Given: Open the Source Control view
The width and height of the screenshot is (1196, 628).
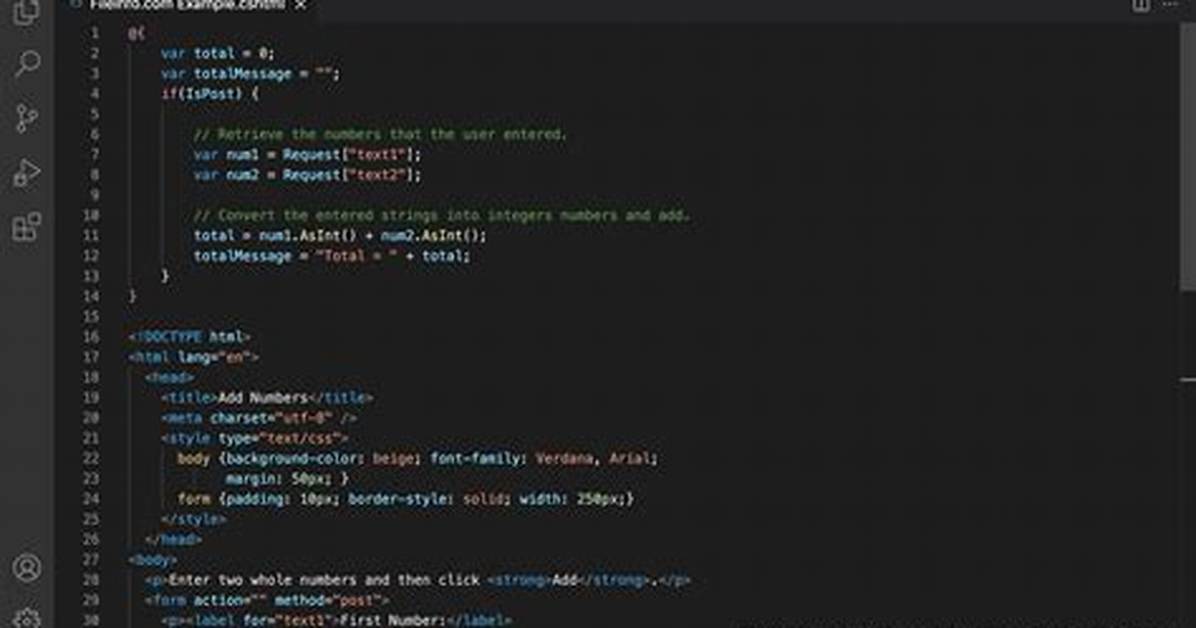Looking at the screenshot, I should 27,118.
